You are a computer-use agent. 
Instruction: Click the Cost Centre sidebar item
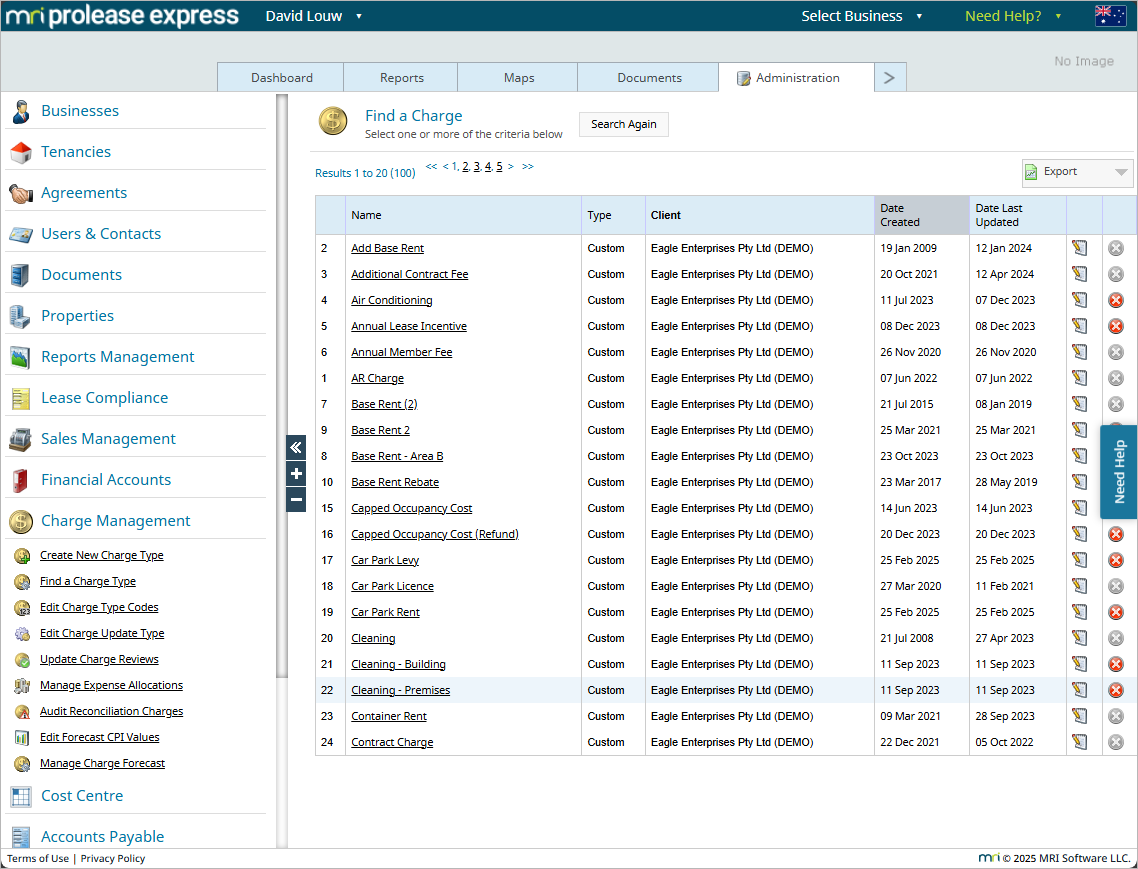[82, 796]
